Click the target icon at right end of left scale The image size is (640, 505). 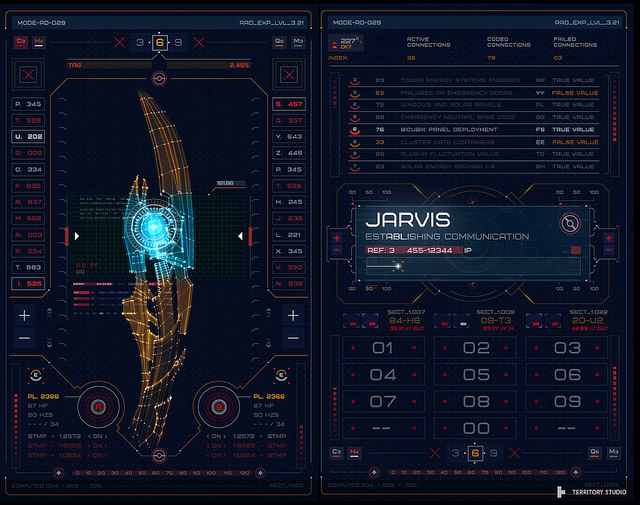(x=260, y=473)
